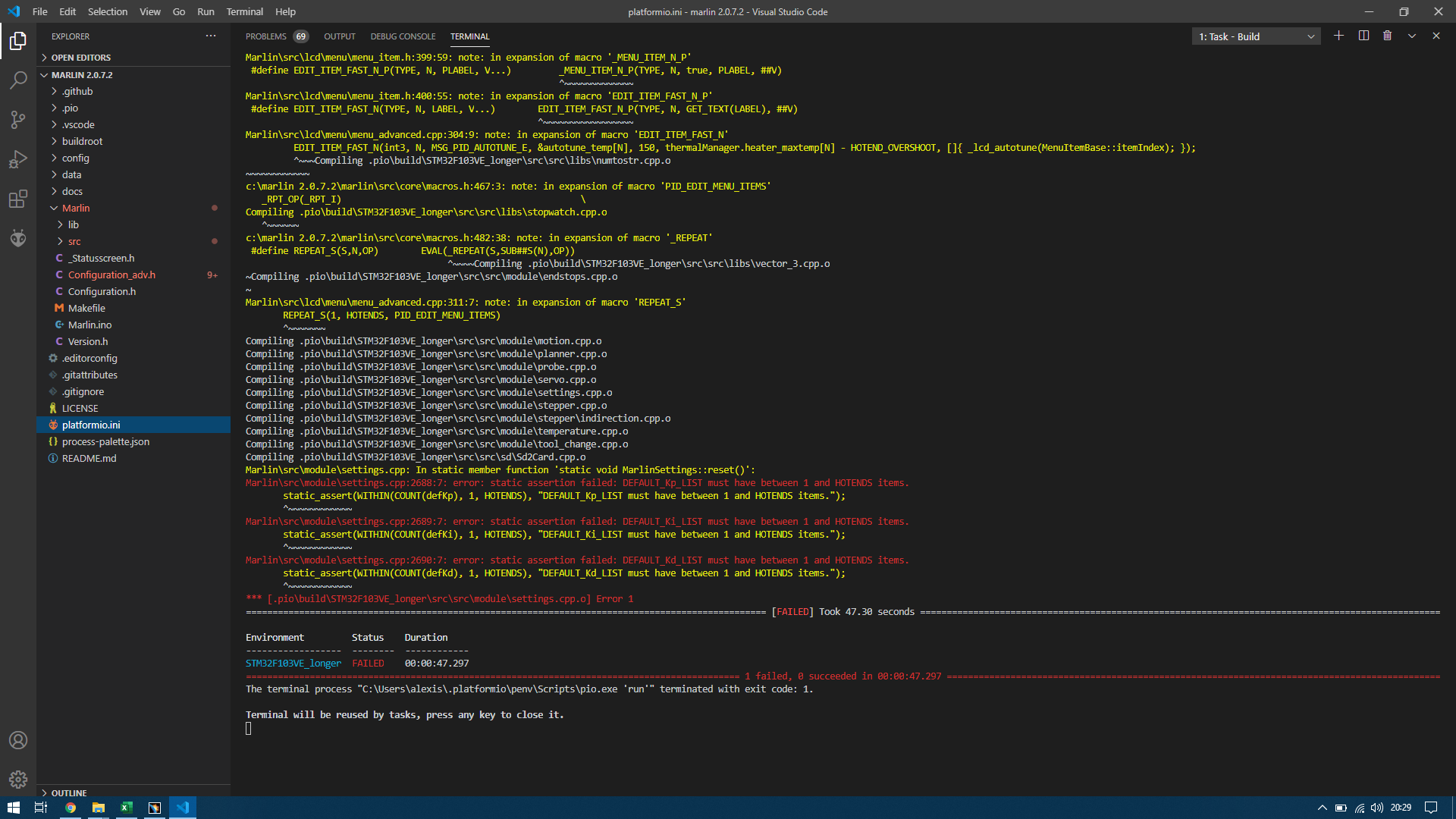Open Excel from the taskbar
The image size is (1456, 819).
(127, 808)
